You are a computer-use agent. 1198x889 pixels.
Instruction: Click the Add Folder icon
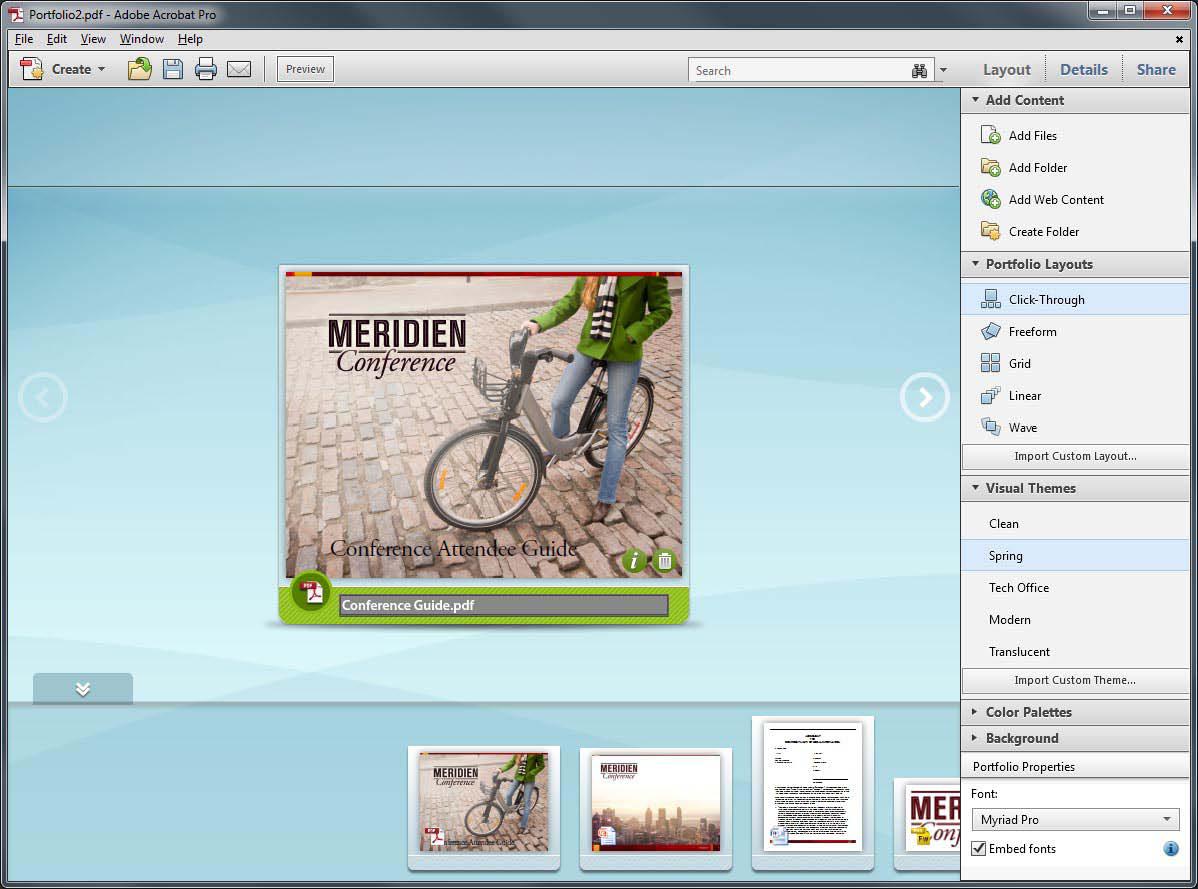pyautogui.click(x=991, y=167)
